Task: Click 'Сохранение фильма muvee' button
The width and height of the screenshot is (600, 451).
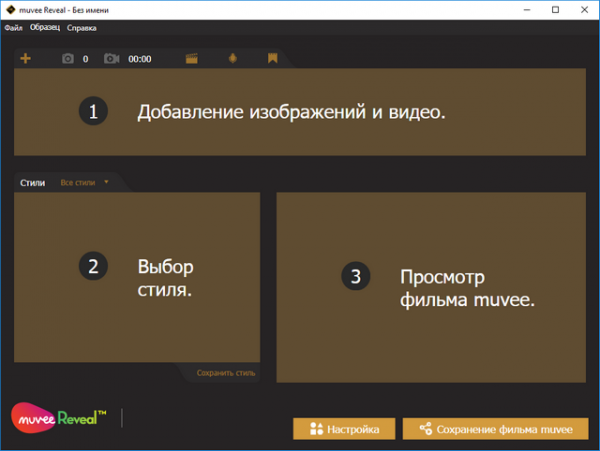Action: click(495, 429)
